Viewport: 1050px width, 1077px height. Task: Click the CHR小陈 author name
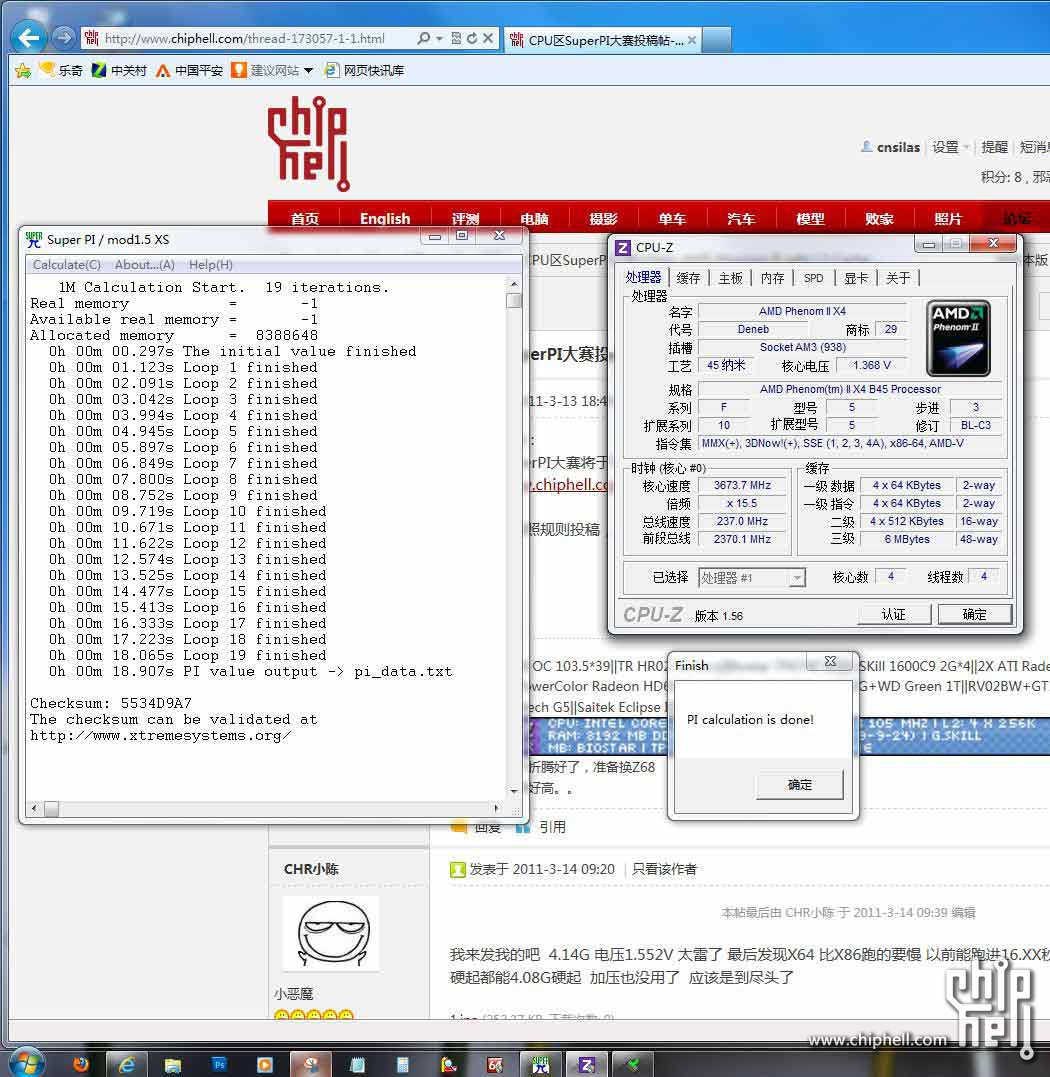[311, 869]
